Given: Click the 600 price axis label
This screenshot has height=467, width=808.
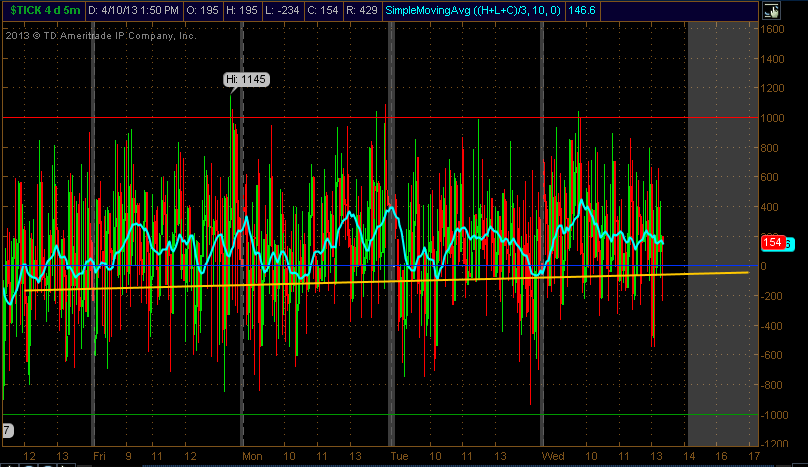Looking at the screenshot, I should [769, 177].
